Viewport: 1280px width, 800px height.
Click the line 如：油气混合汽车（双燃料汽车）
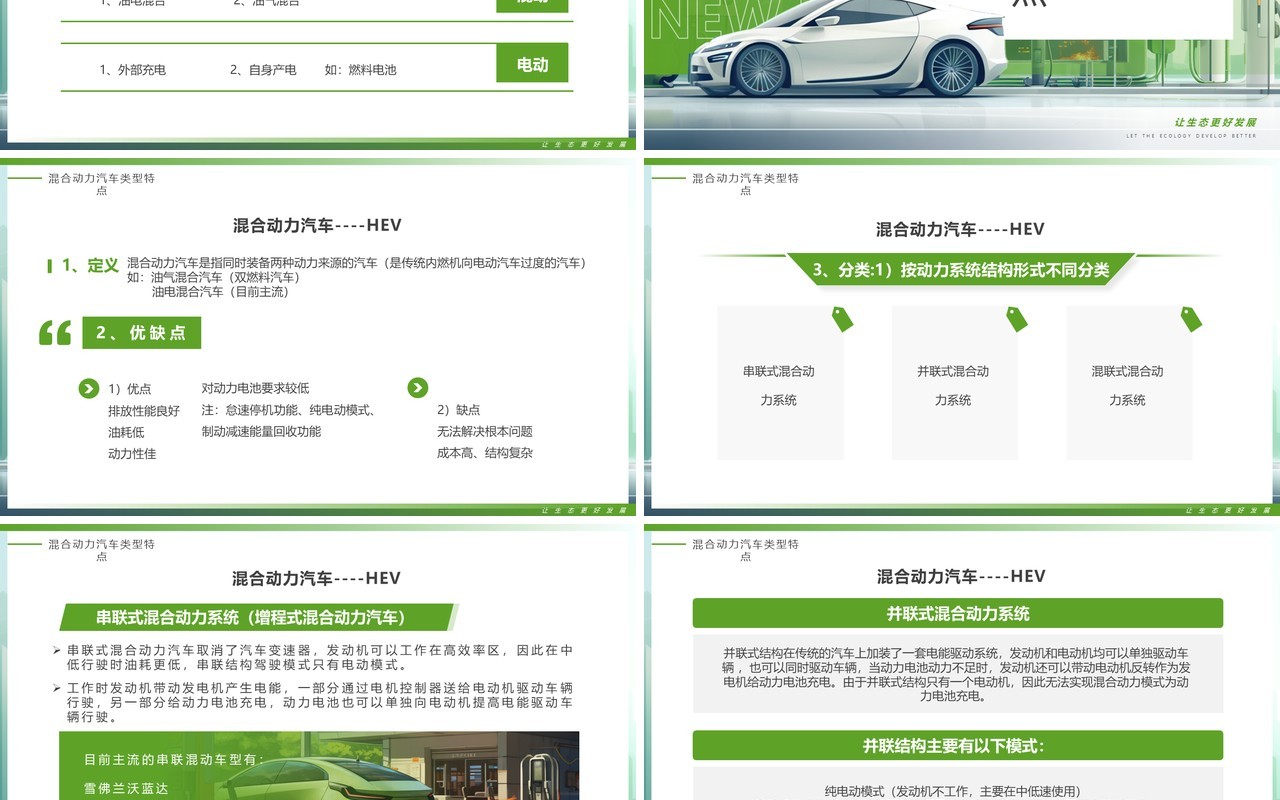[x=214, y=277]
